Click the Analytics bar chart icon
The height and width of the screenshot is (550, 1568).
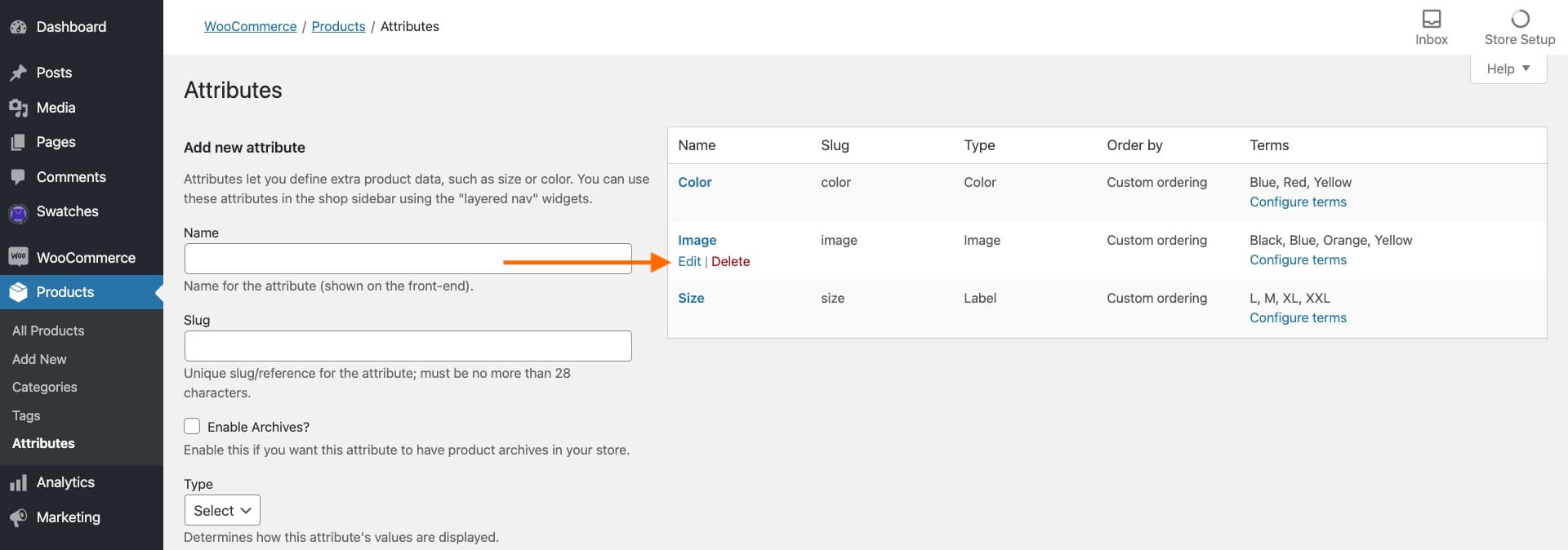pos(18,483)
